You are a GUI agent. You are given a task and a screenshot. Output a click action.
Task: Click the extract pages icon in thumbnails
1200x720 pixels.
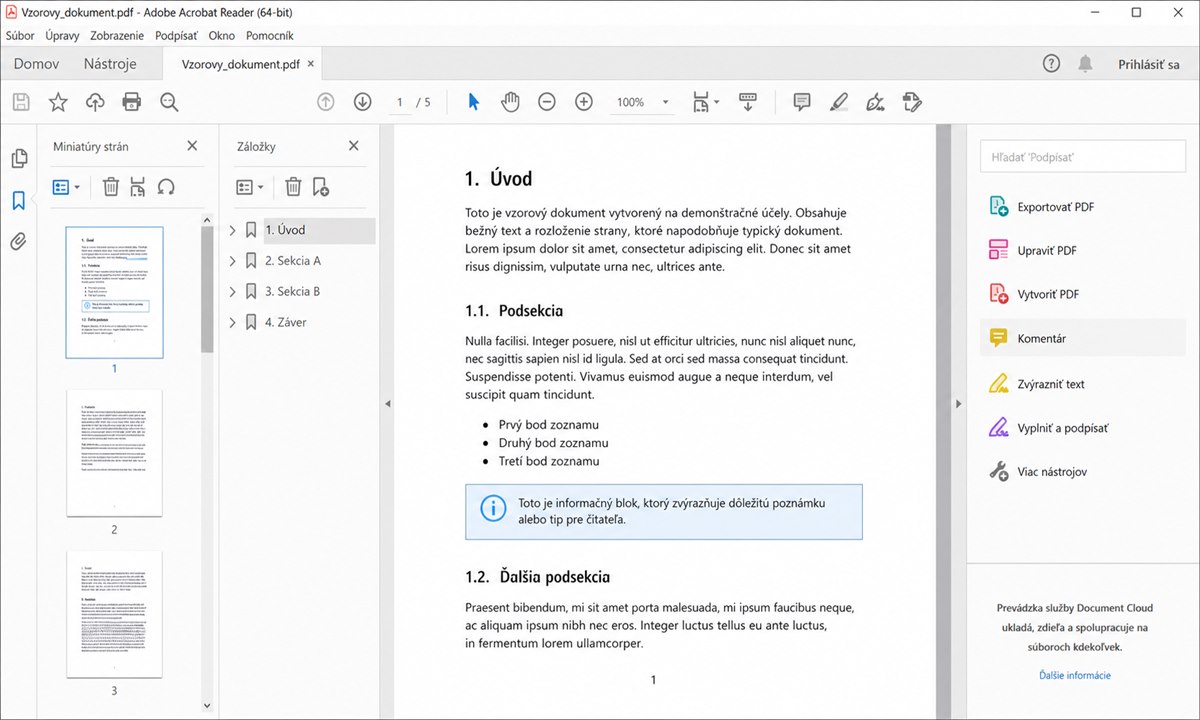138,187
